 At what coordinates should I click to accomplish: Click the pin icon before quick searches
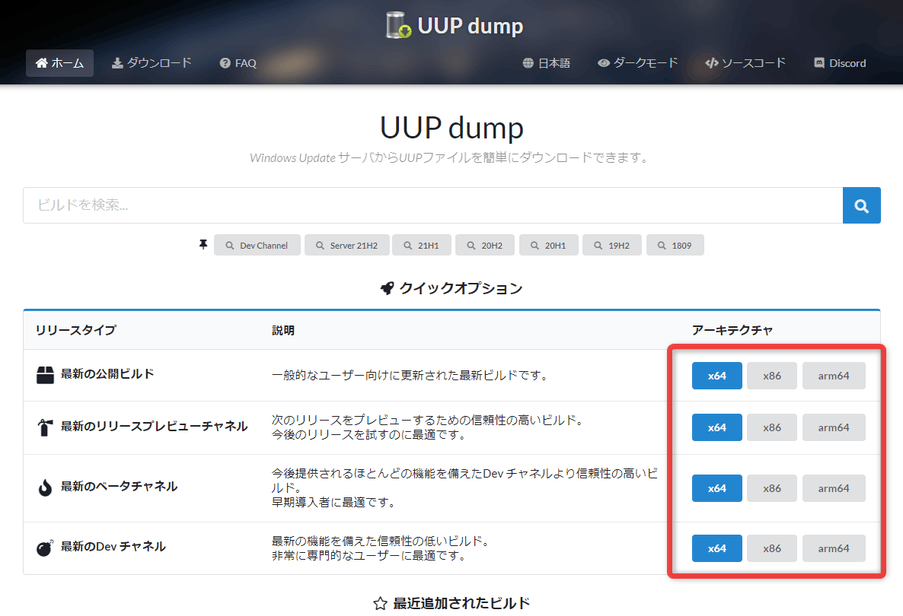(203, 245)
